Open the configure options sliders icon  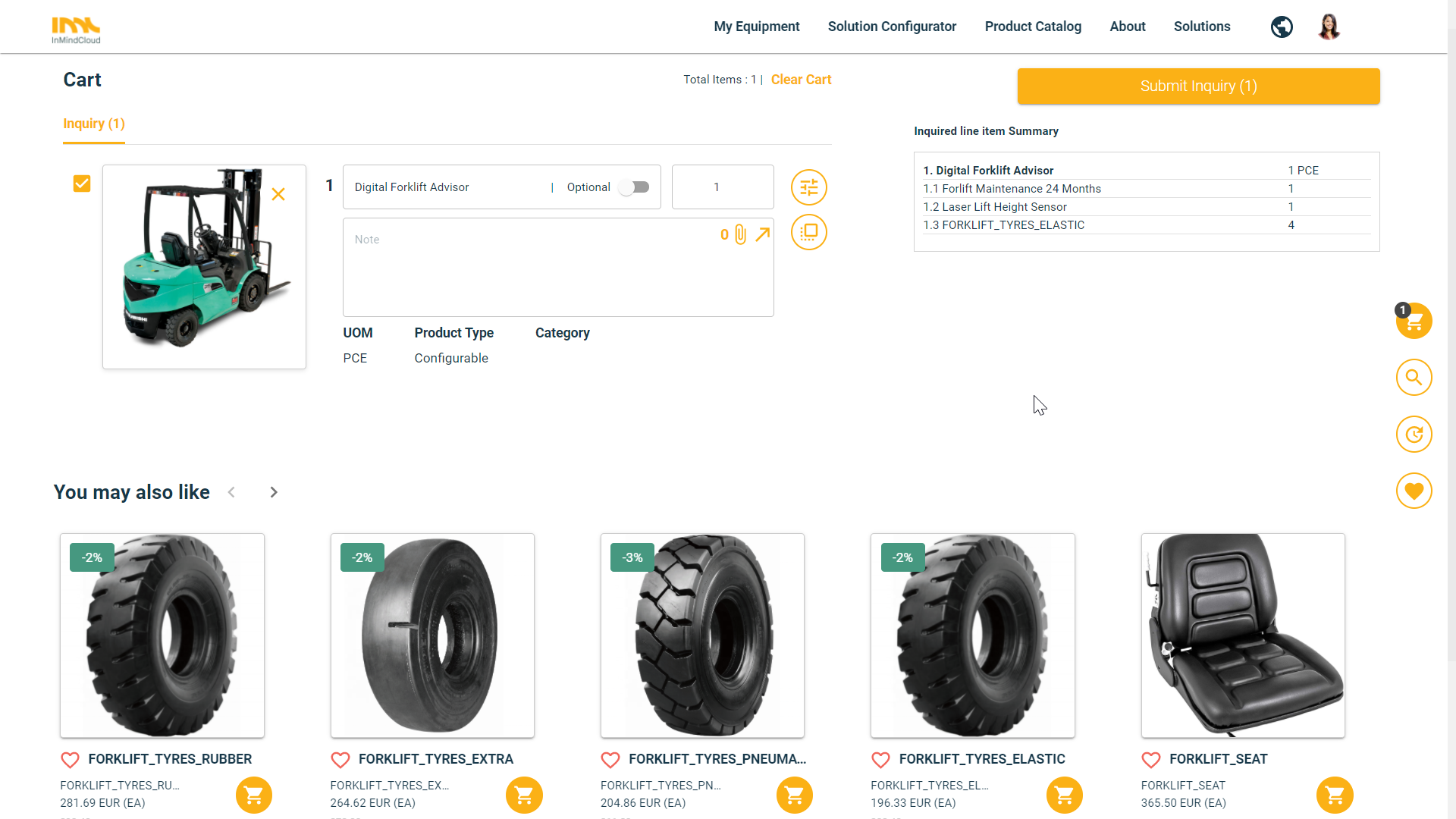pos(808,187)
